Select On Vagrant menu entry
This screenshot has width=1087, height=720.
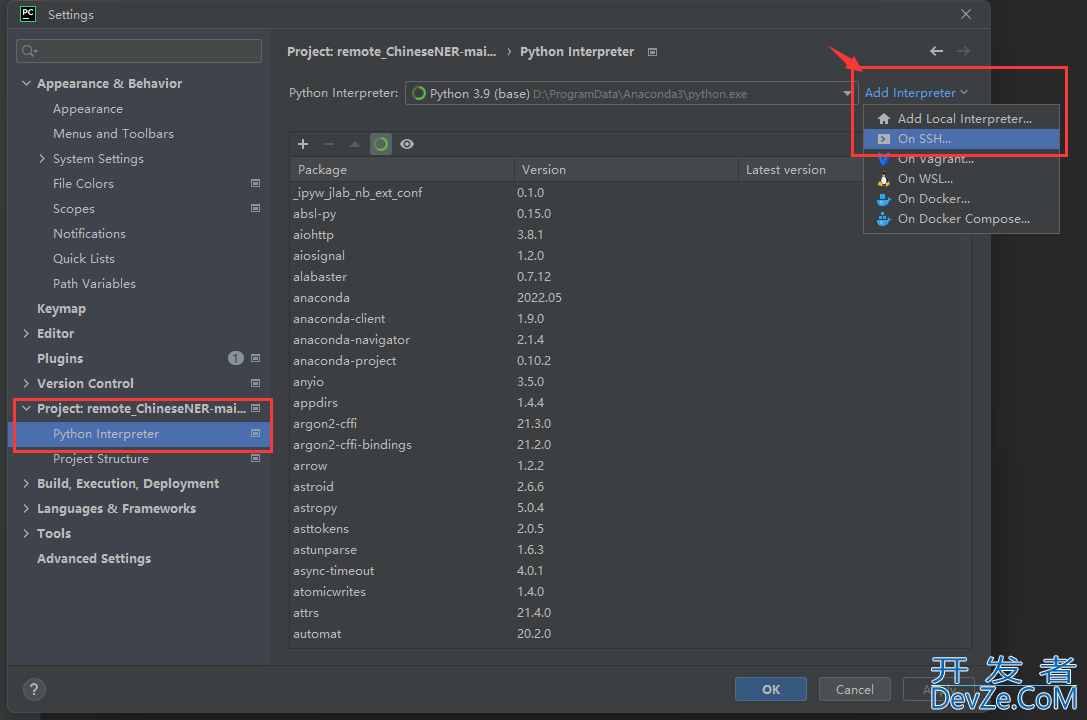point(961,159)
